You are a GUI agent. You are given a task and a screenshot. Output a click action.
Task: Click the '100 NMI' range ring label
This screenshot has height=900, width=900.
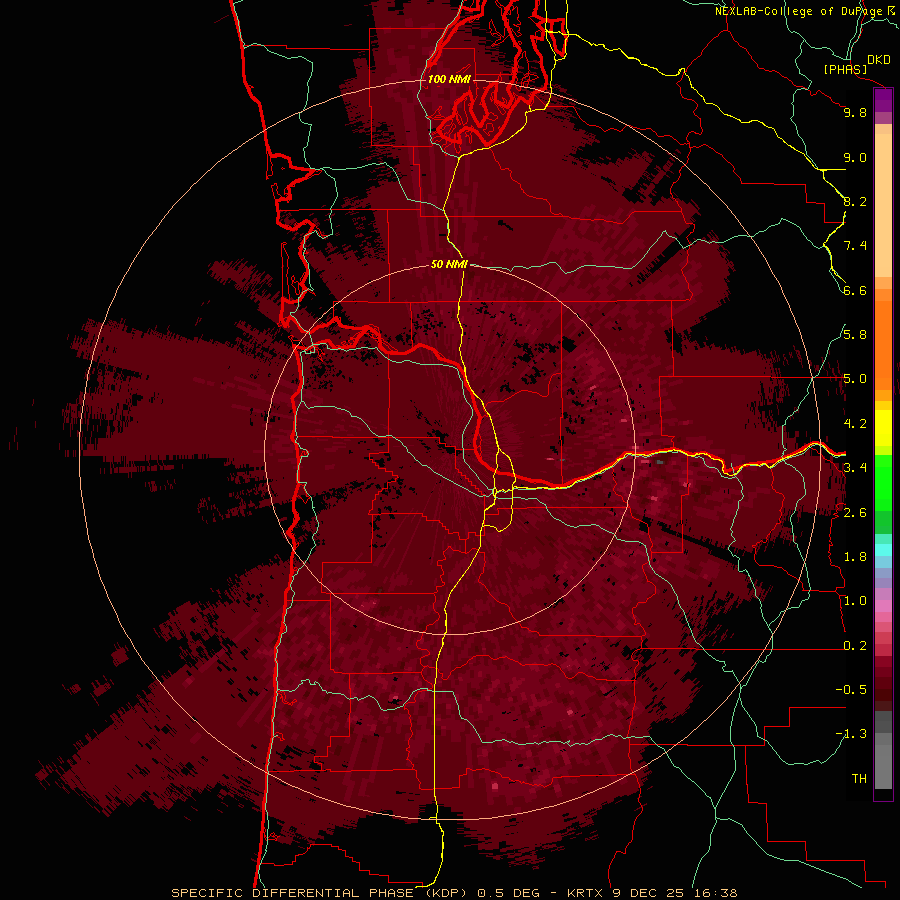tap(449, 79)
